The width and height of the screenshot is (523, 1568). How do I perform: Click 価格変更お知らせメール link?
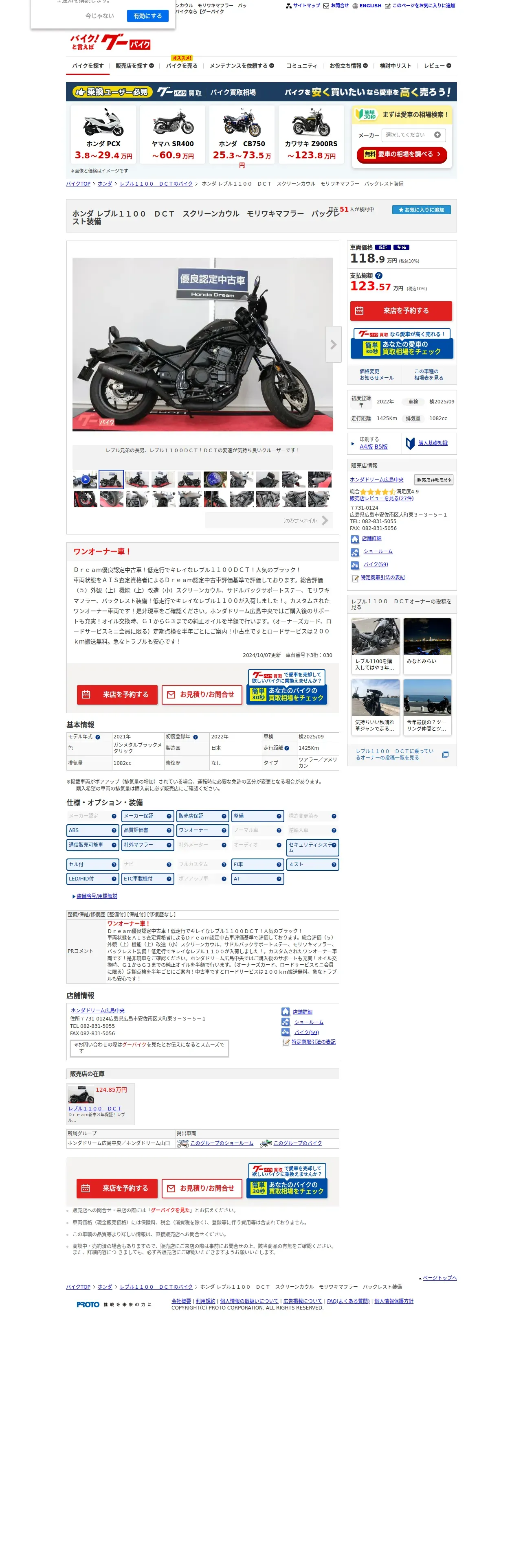tap(376, 374)
